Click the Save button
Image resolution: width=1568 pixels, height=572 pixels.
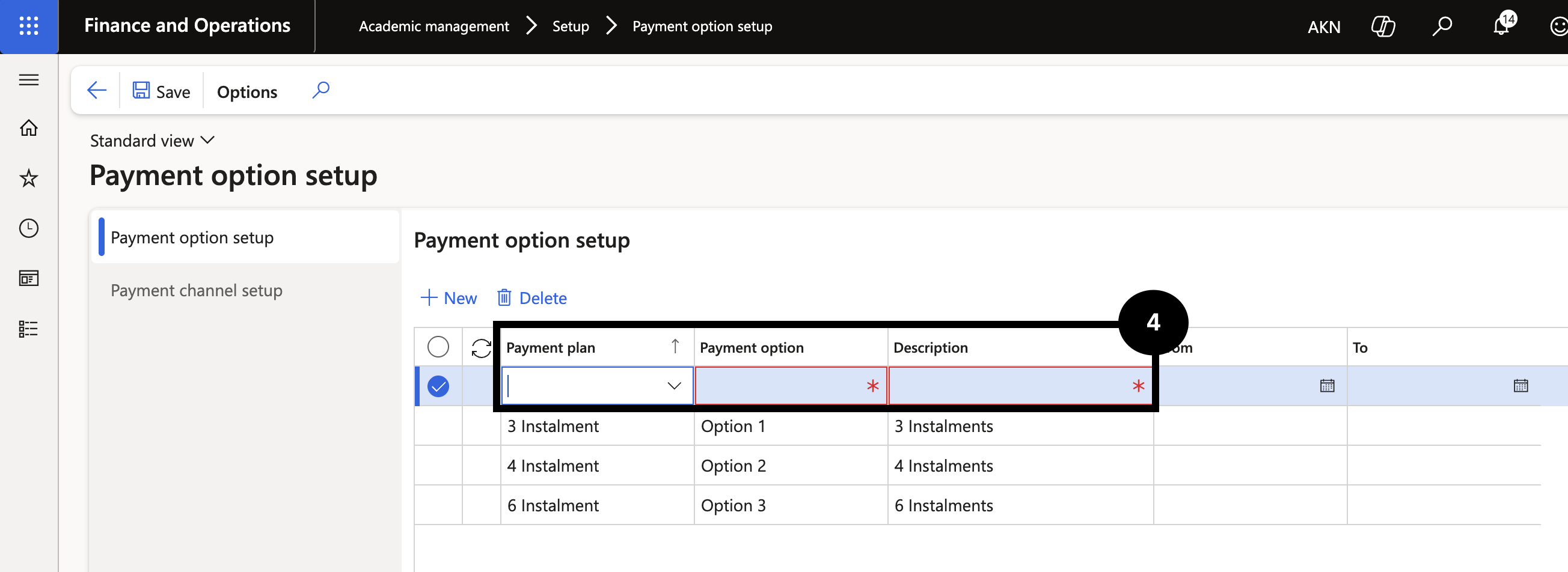[161, 91]
